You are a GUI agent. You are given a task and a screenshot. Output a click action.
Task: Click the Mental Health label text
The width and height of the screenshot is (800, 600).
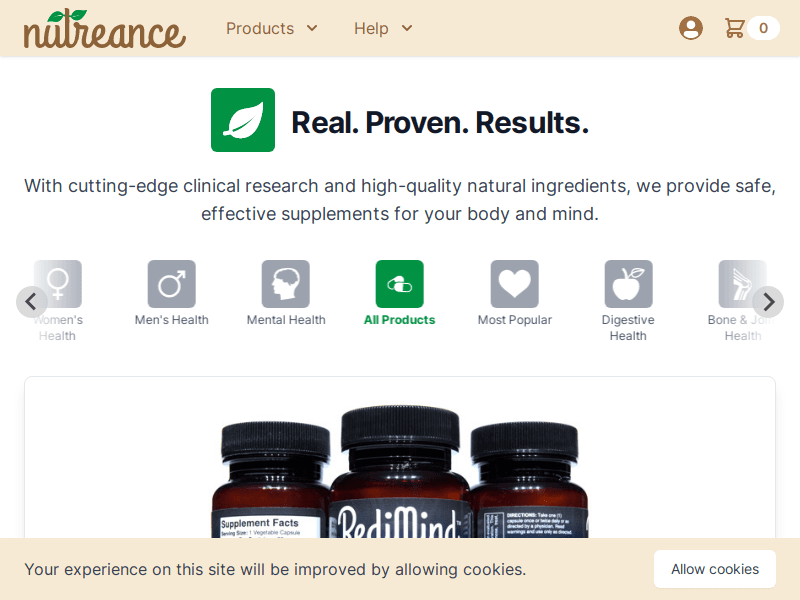286,320
